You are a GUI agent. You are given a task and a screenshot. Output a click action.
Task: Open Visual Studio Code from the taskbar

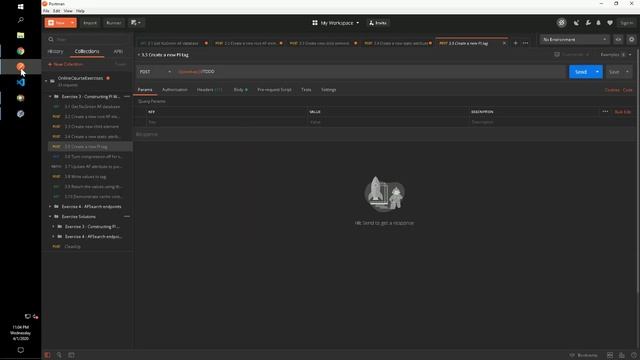pyautogui.click(x=20, y=82)
